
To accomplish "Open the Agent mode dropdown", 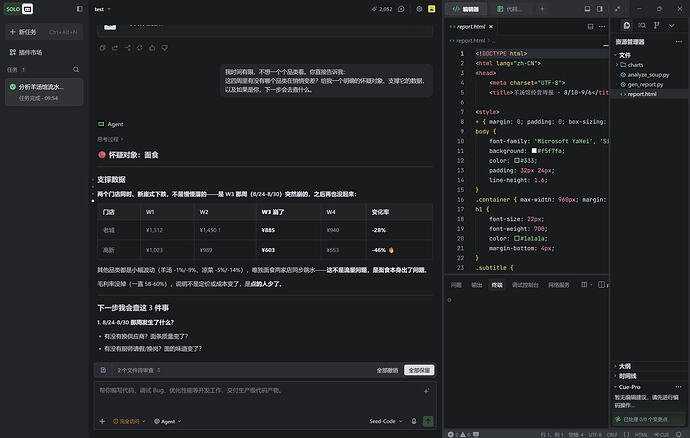I will [168, 421].
